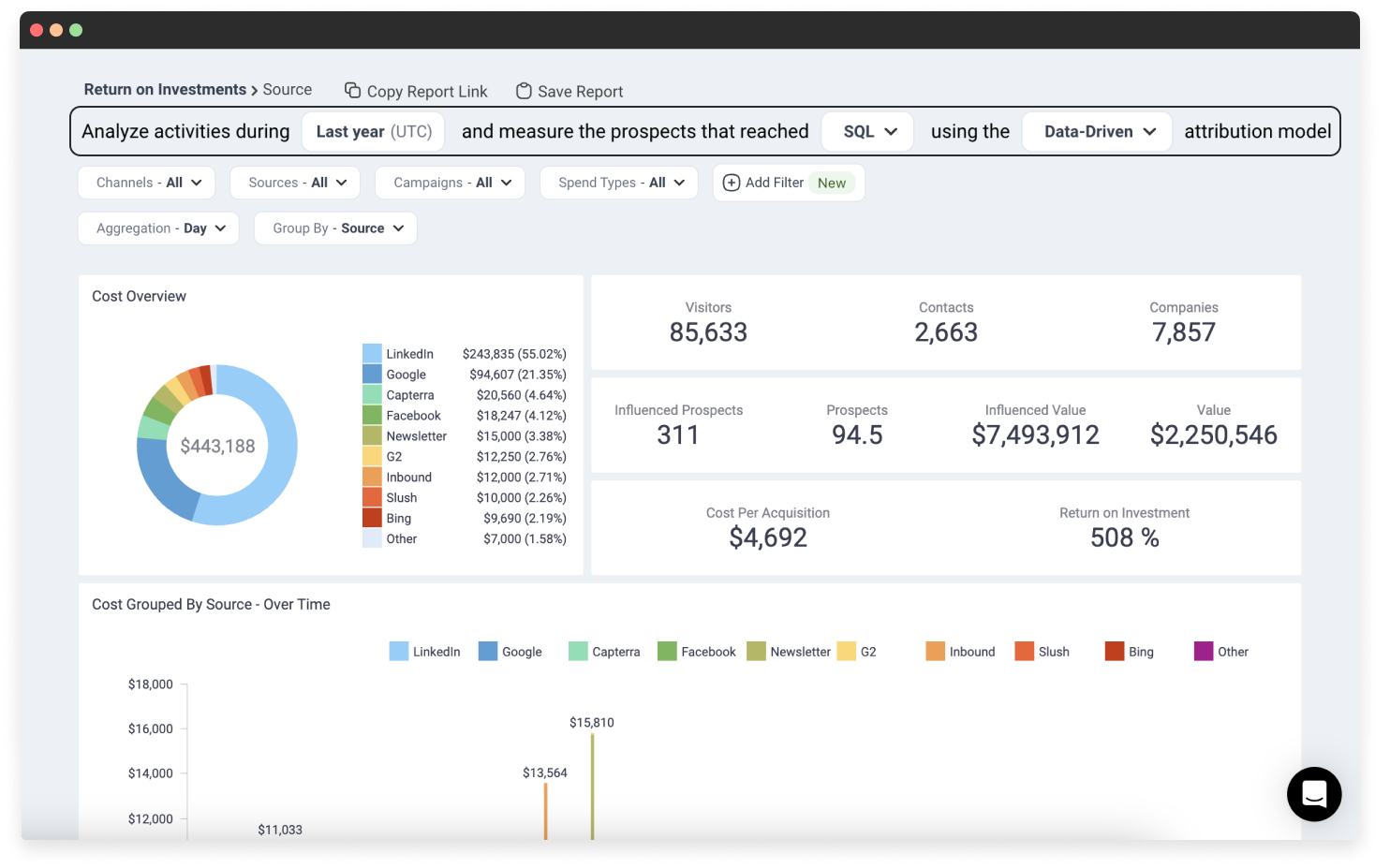
Task: Click the Save Report bookmark icon
Action: click(524, 90)
